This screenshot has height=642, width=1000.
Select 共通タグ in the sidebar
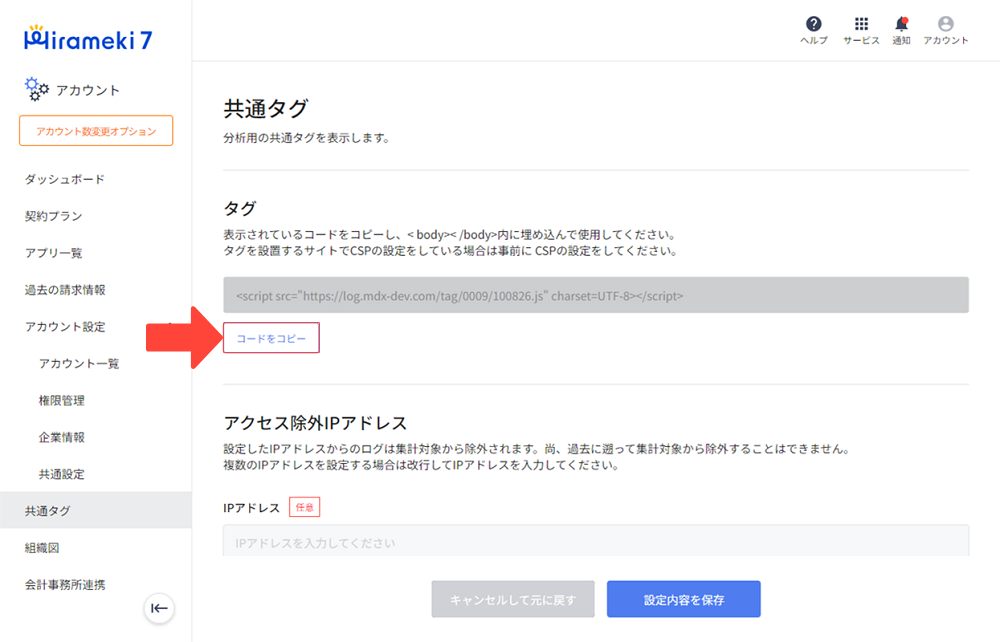click(96, 510)
